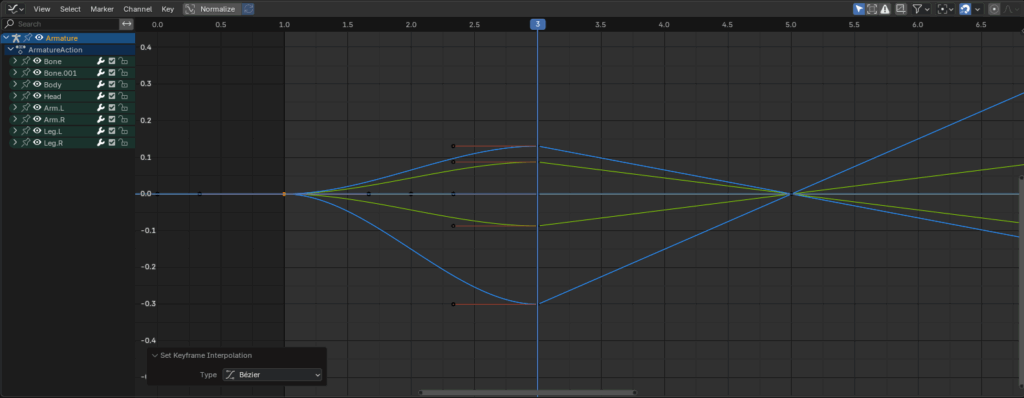Collapse Set Keyframe Interpolation panel
The height and width of the screenshot is (398, 1024).
(155, 356)
